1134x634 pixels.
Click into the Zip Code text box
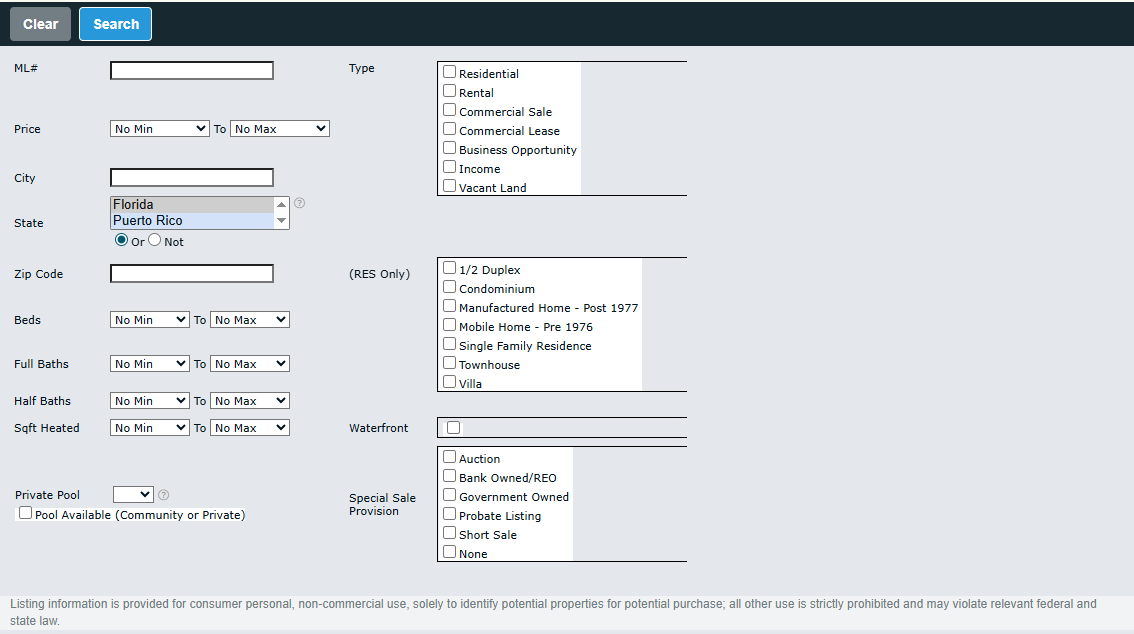pos(191,274)
